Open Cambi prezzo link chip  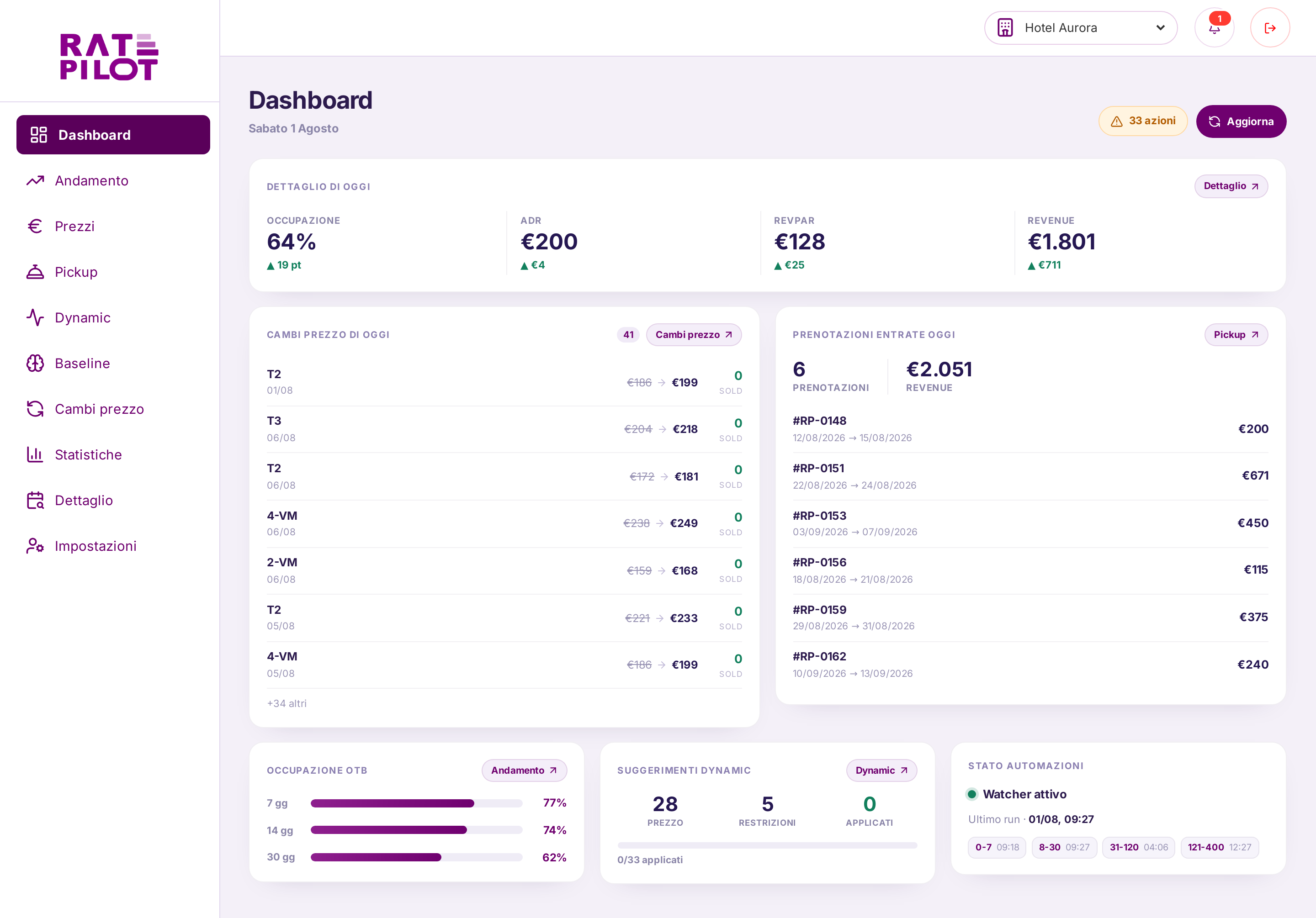pos(694,335)
